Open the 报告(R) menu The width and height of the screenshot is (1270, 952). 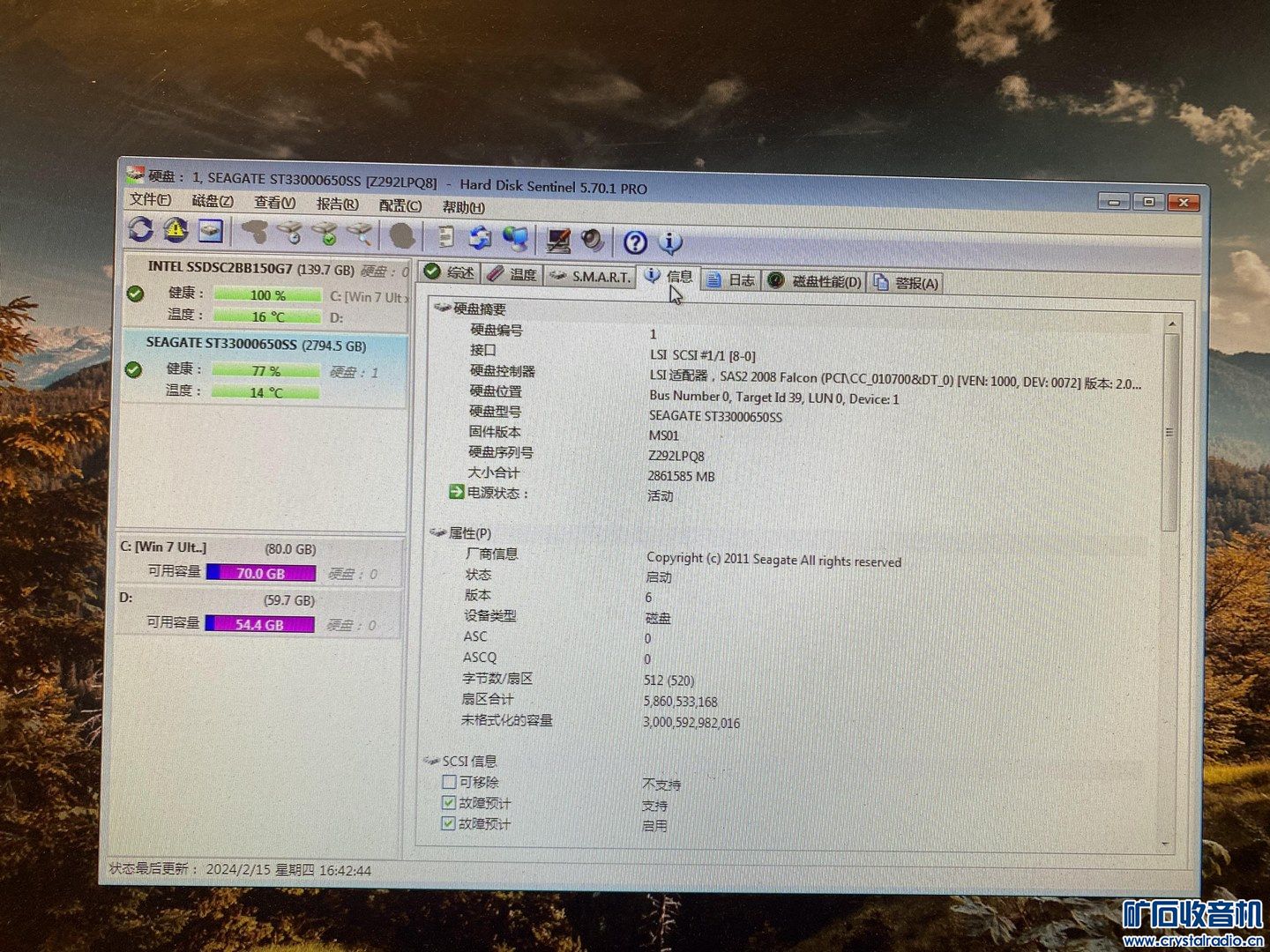338,204
